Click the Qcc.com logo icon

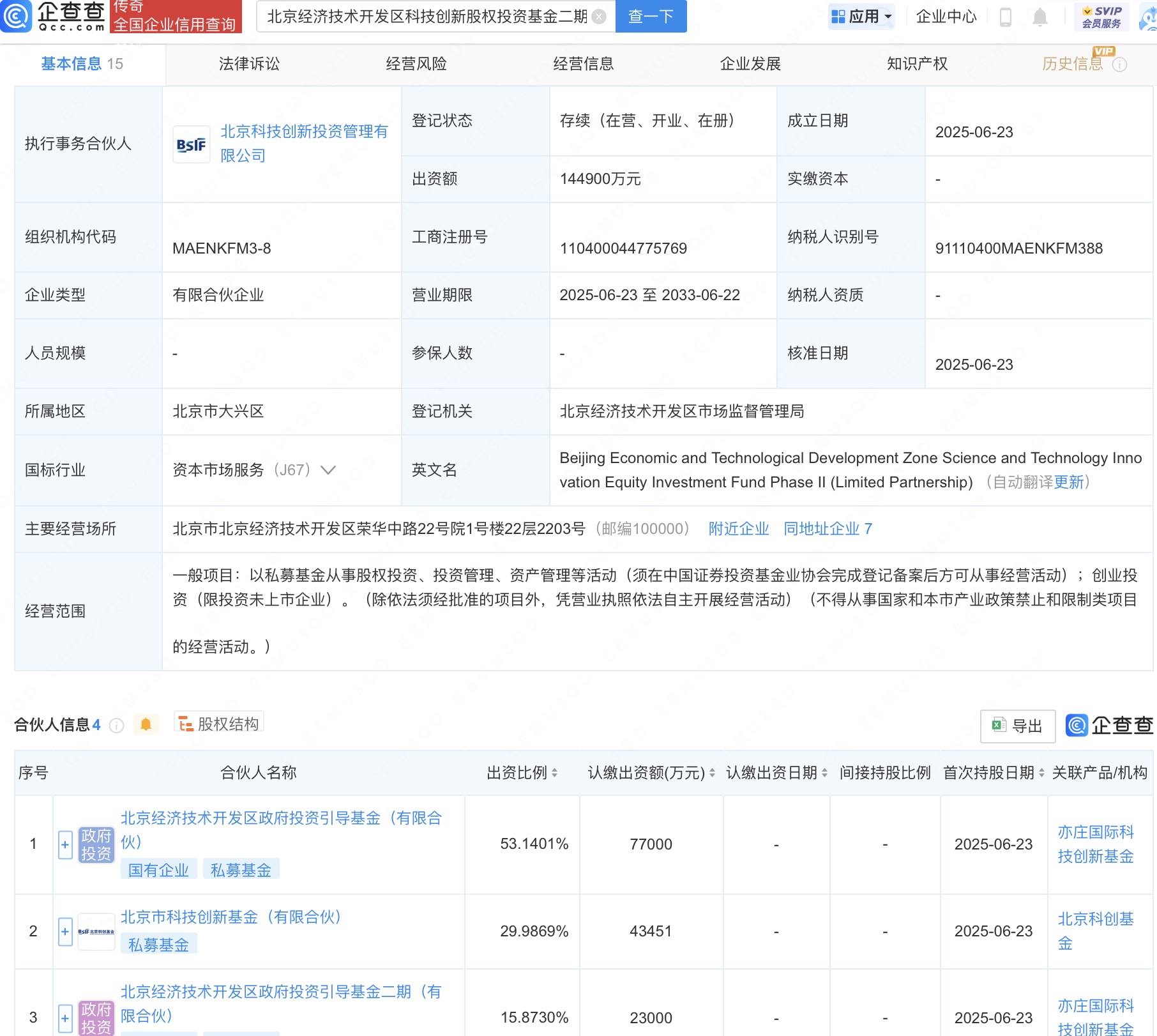tap(16, 16)
